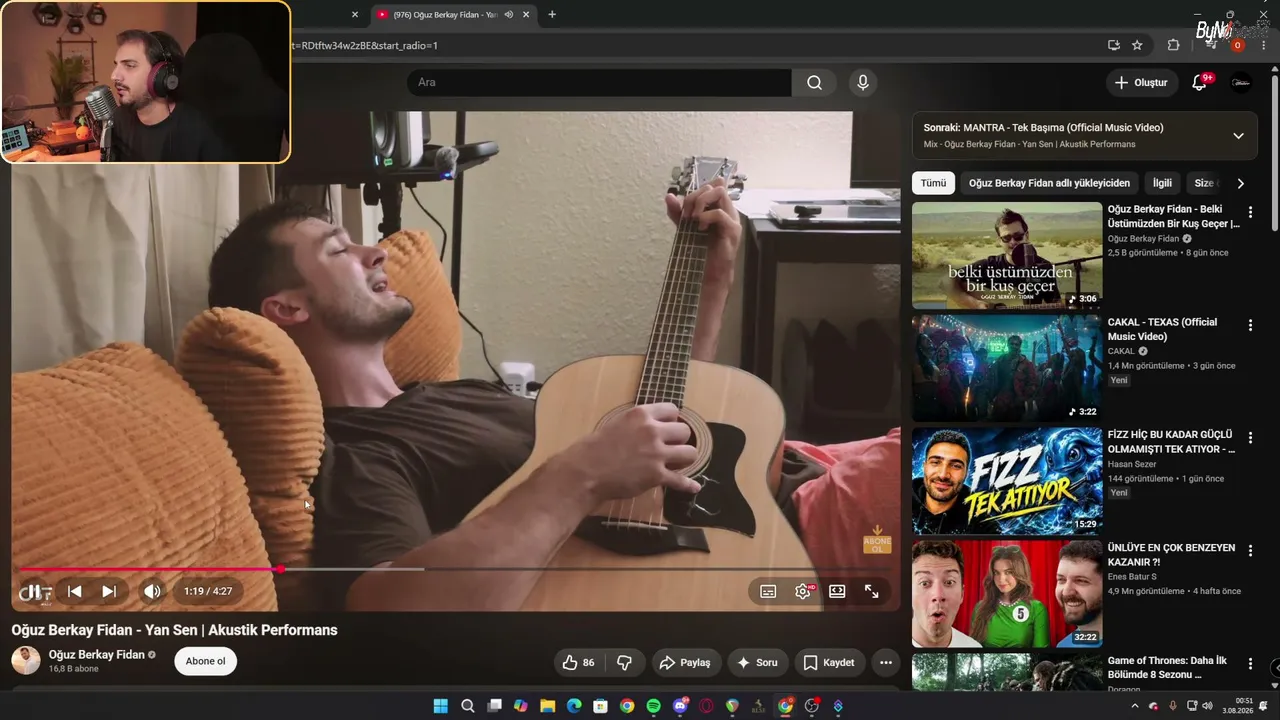Open a new browser tab
The image size is (1280, 720).
coord(552,14)
